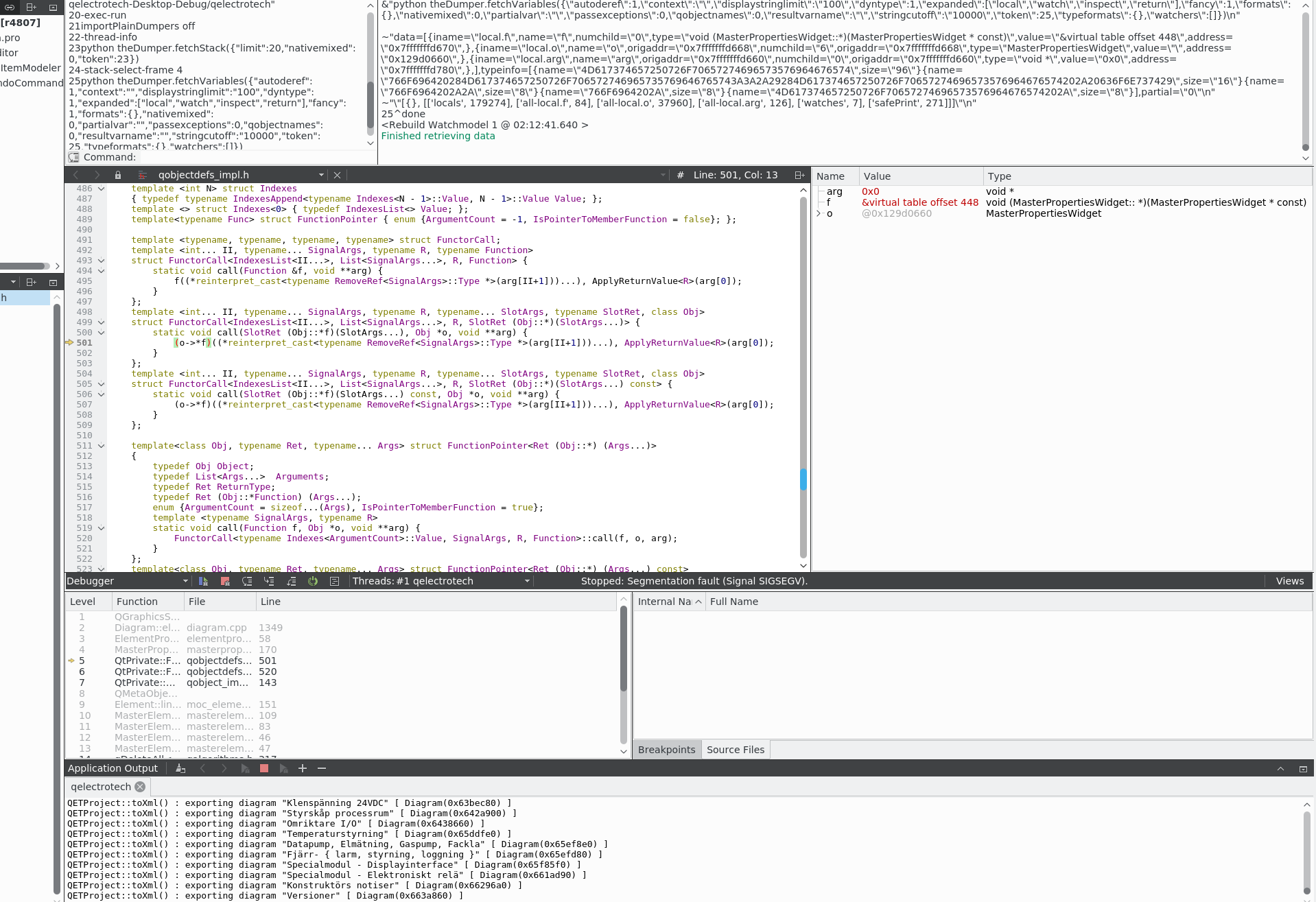Stop the debugger with the red icon
The image size is (1316, 902).
pyautogui.click(x=225, y=581)
